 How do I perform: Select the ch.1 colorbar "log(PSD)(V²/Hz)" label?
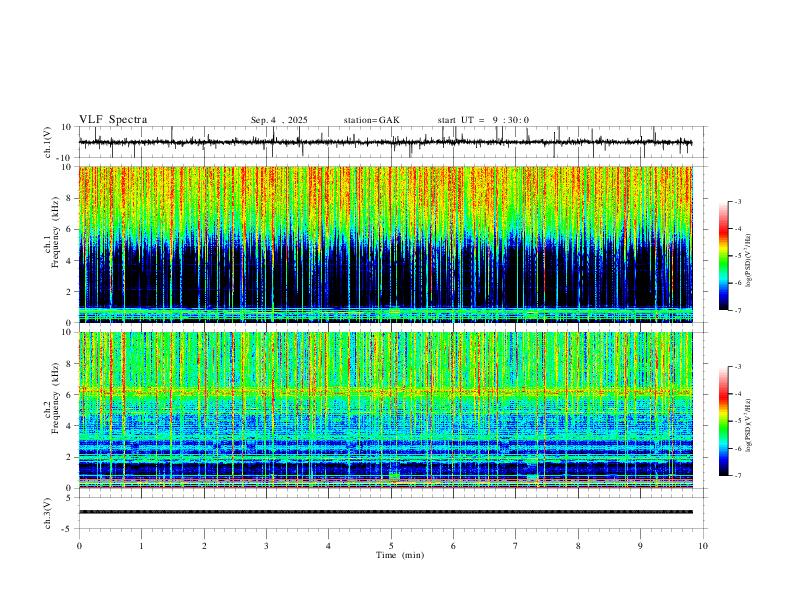pos(748,261)
